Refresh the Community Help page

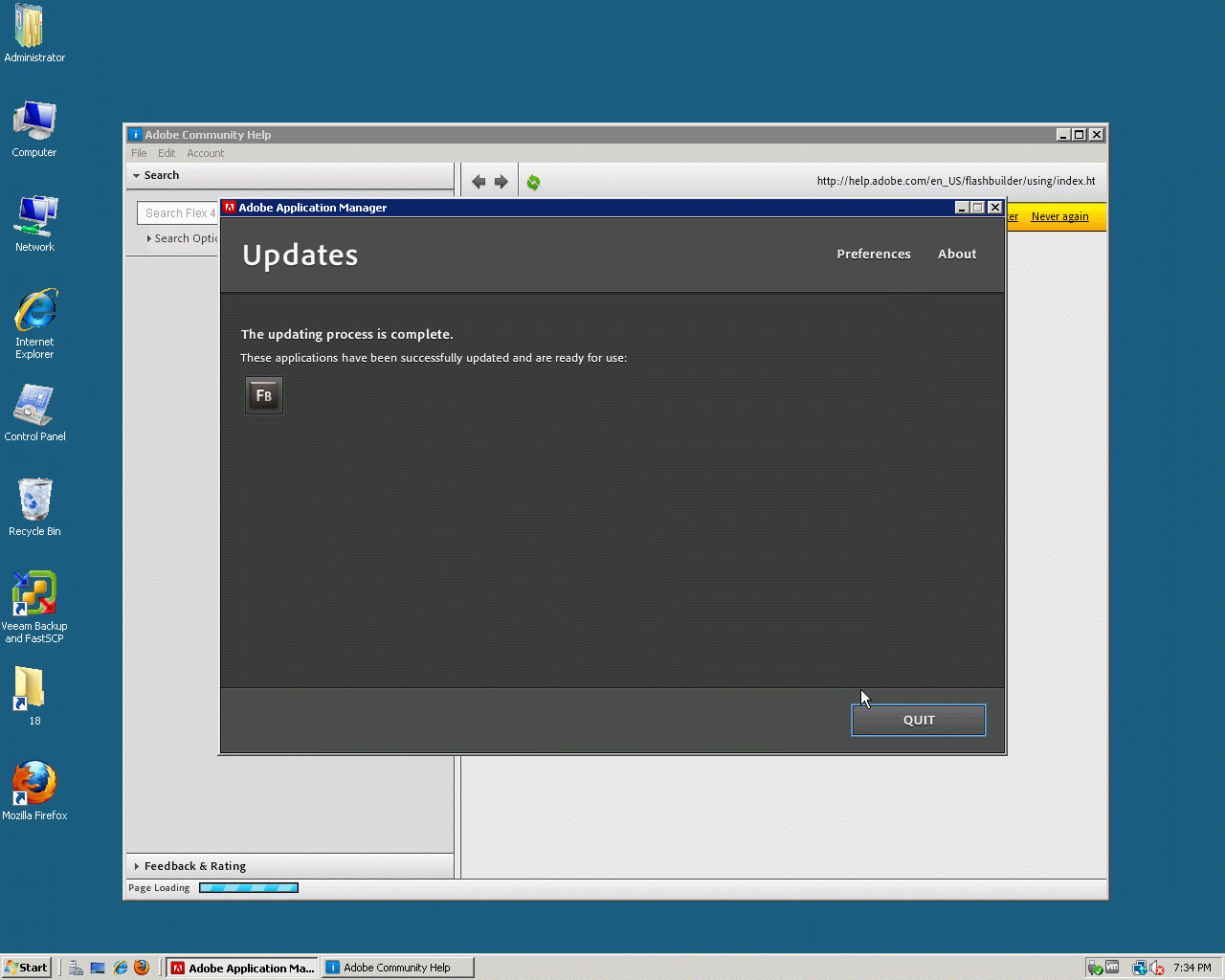[533, 182]
